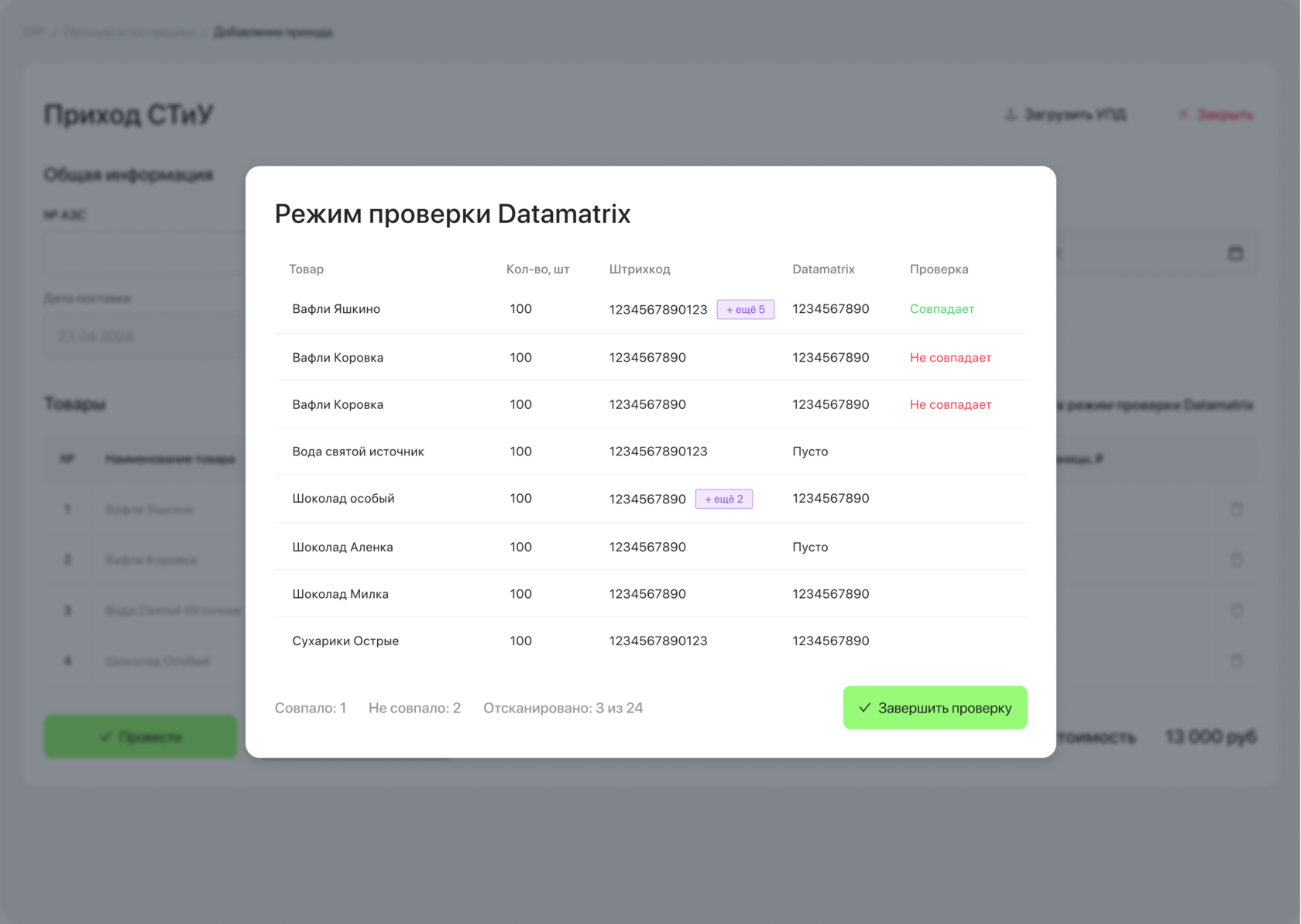This screenshot has width=1301, height=924.
Task: Delete background row 1 via trash icon
Action: pos(1237,509)
